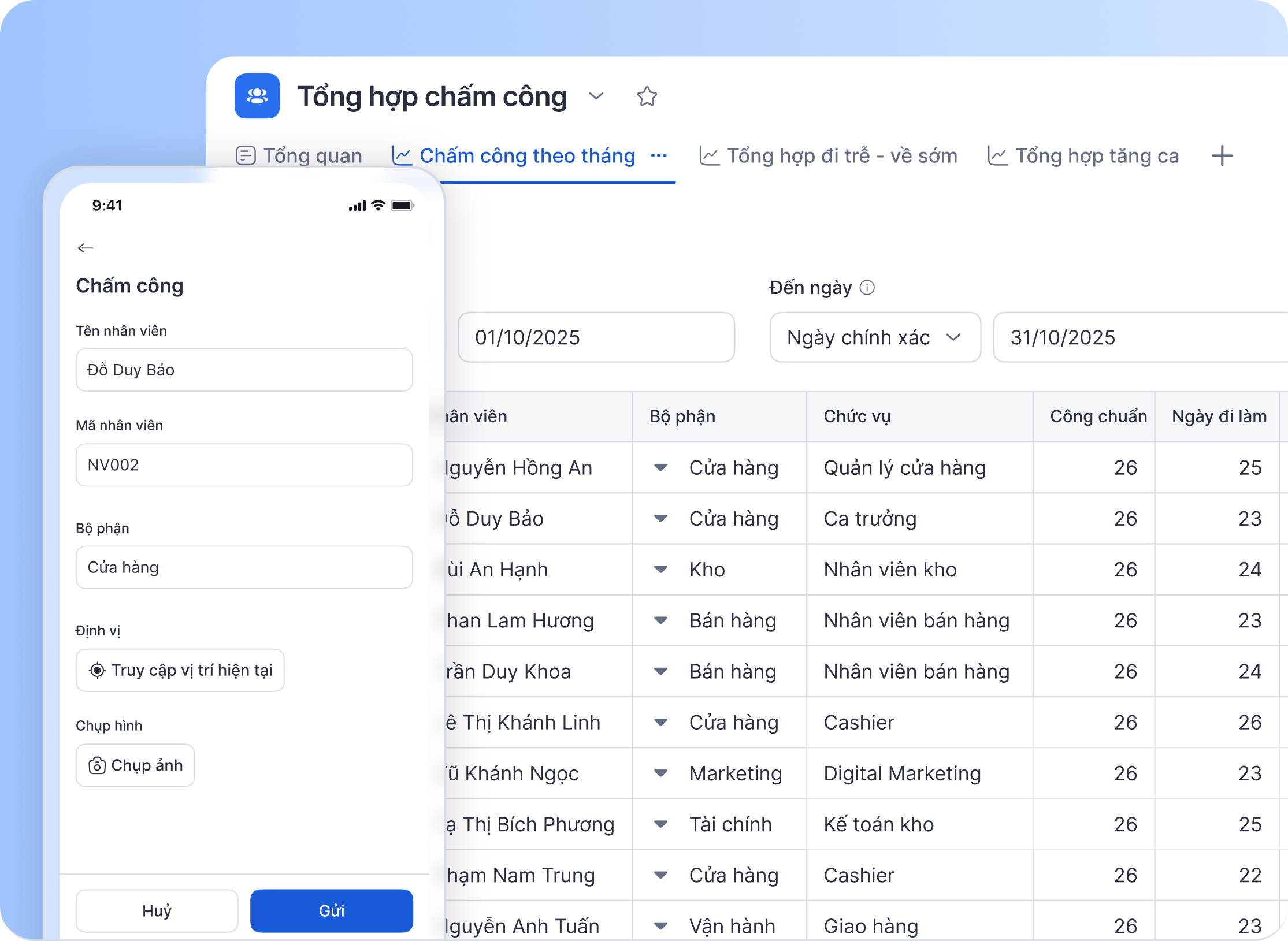Viewport: 1288px width, 941px height.
Task: Expand department selector for "Kho" row
Action: 659,570
